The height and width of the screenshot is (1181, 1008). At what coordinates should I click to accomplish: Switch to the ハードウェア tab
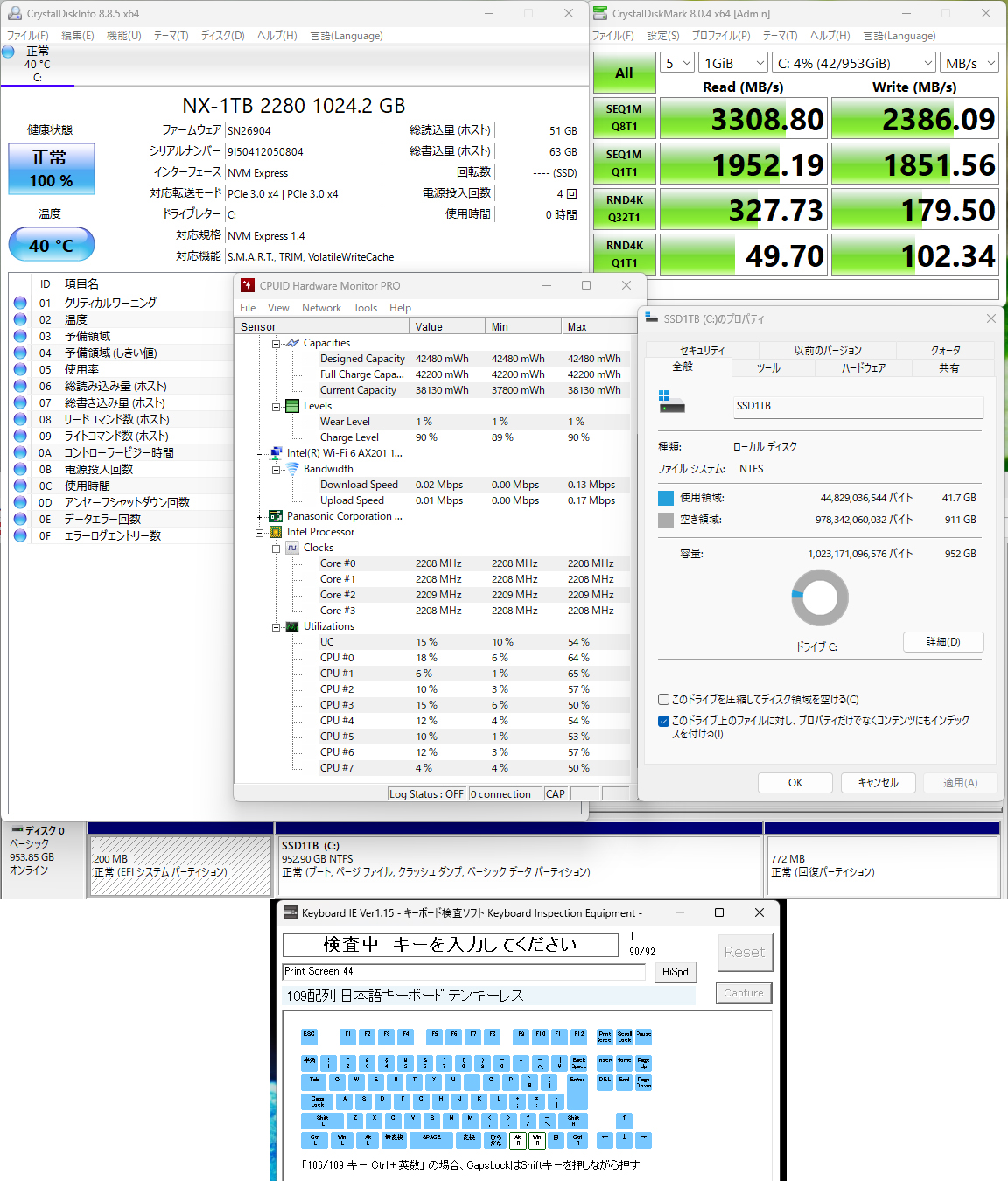[863, 368]
